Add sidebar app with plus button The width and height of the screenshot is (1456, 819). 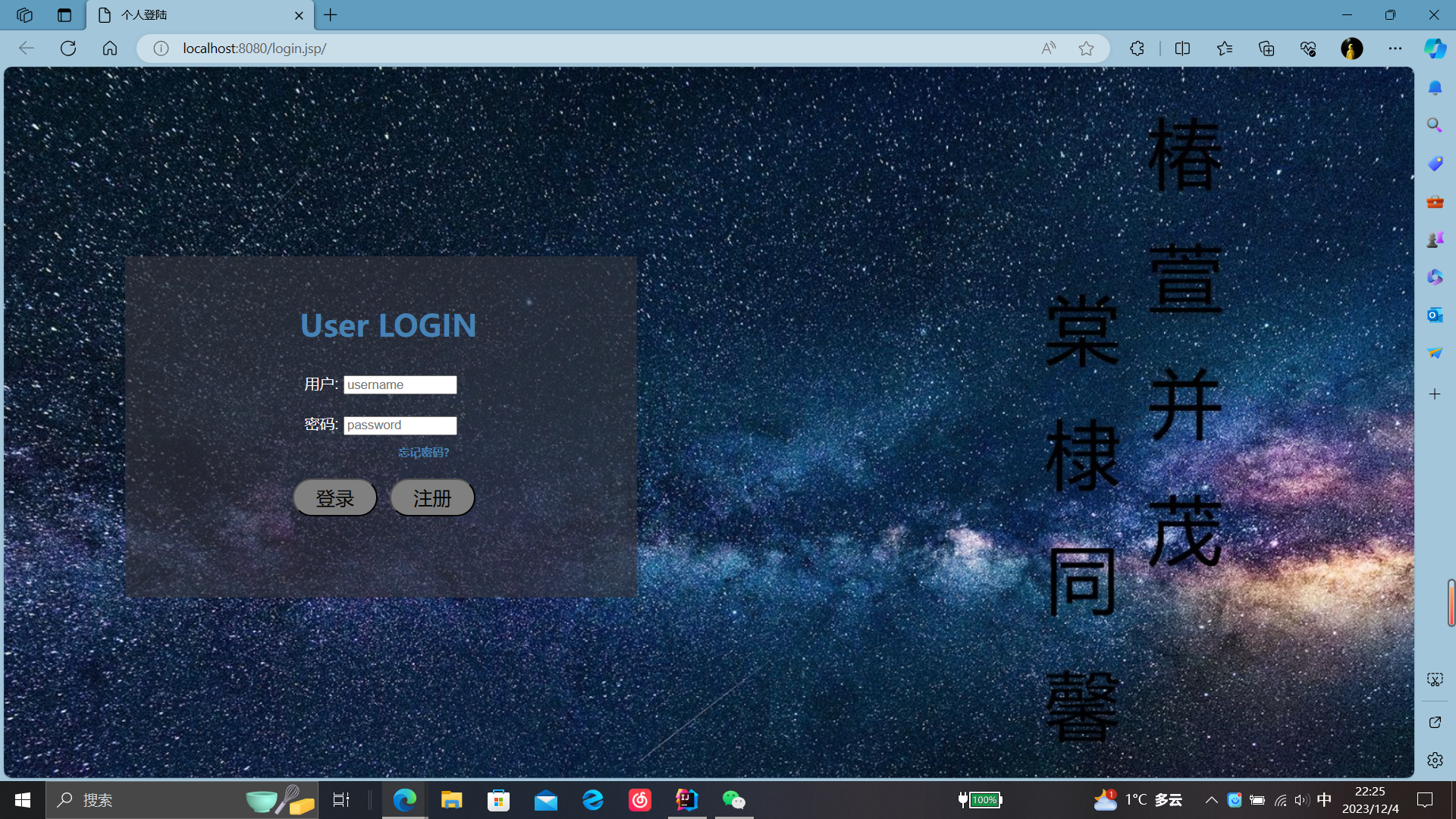[1435, 394]
